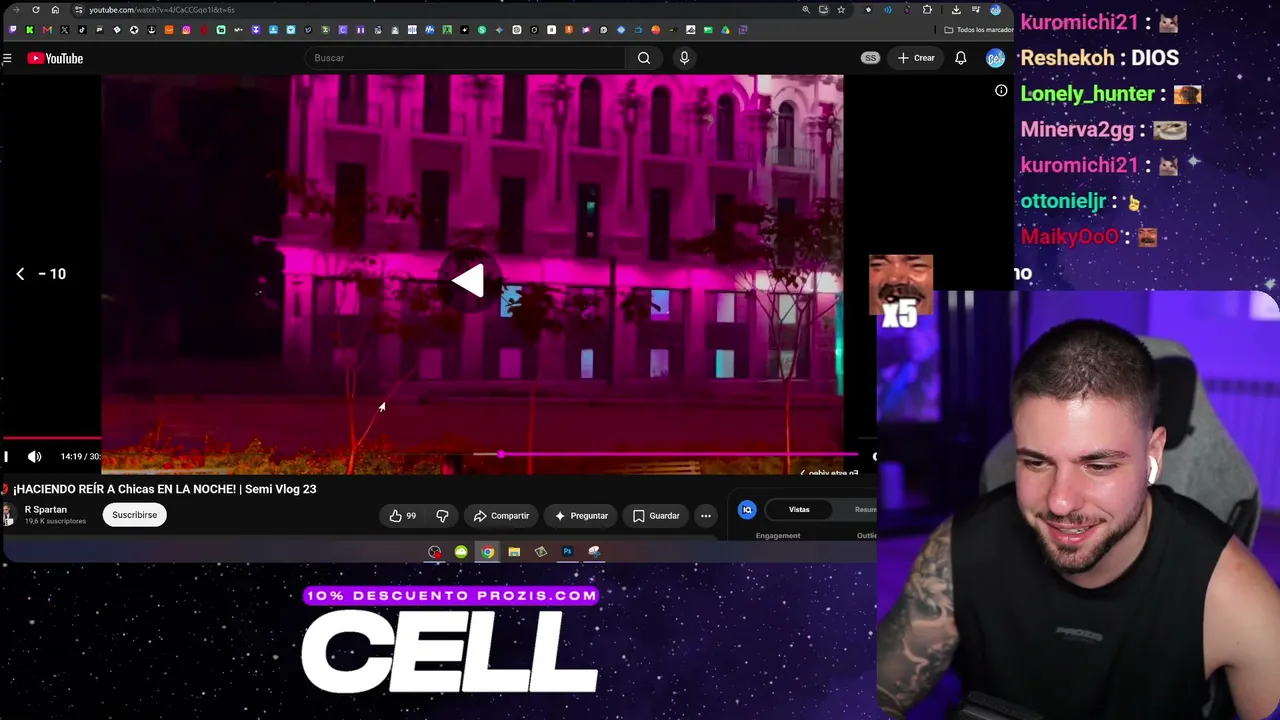Open YouTube notifications bell

tap(960, 58)
